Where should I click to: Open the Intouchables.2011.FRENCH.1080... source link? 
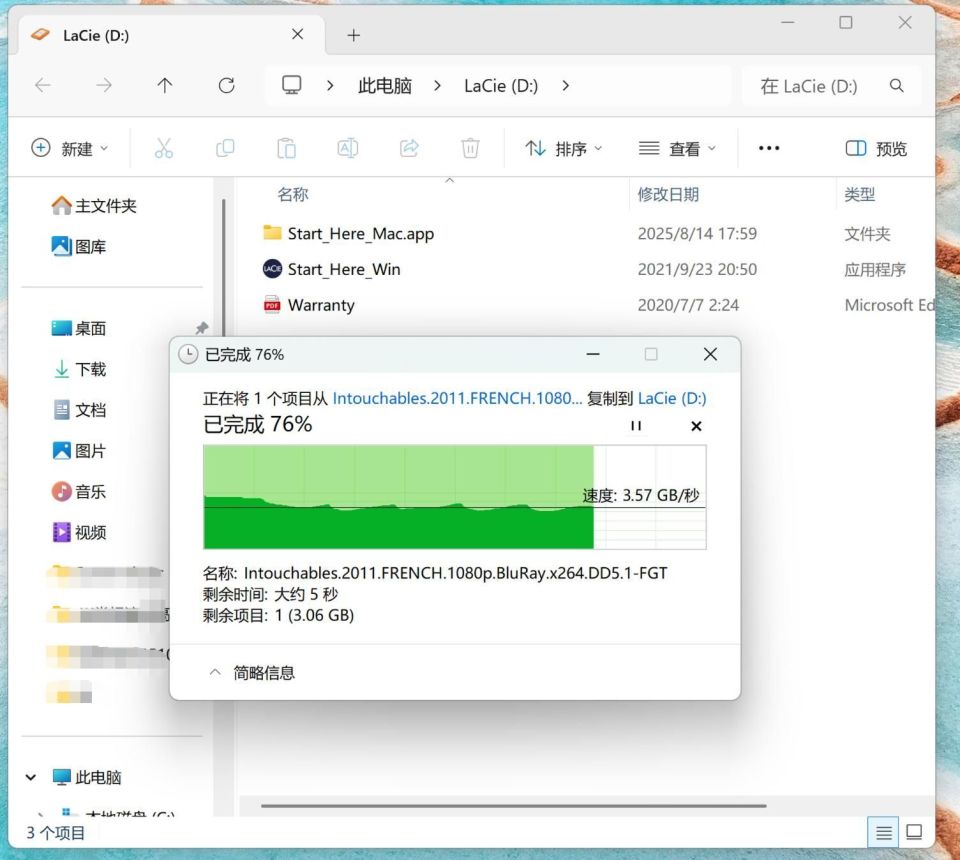pos(457,398)
